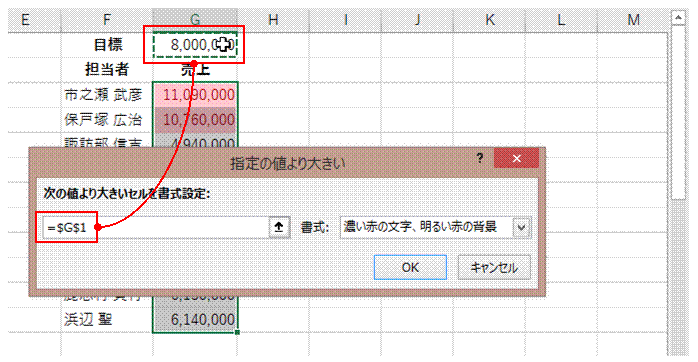Viewport: 698px width, 362px height.
Task: Select the name cell 浜辺 聖
Action: click(107, 320)
